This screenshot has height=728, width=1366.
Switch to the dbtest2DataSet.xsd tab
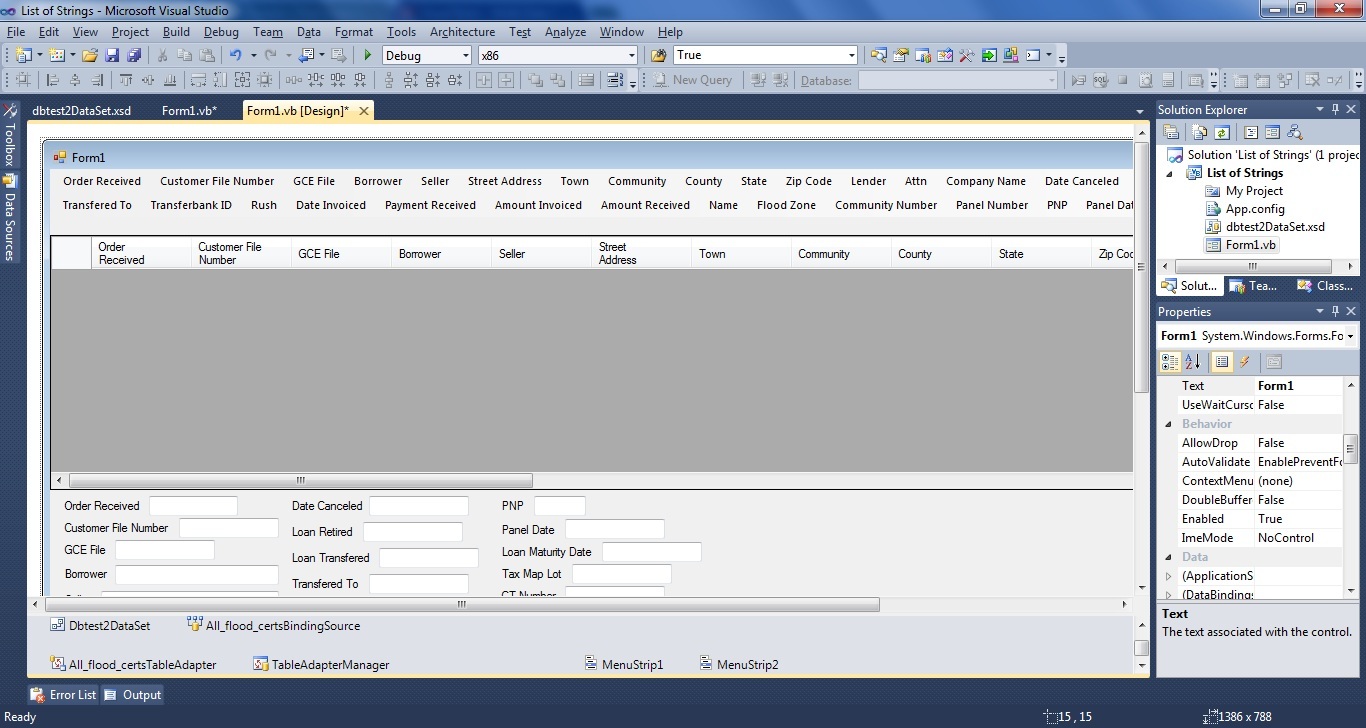[81, 111]
